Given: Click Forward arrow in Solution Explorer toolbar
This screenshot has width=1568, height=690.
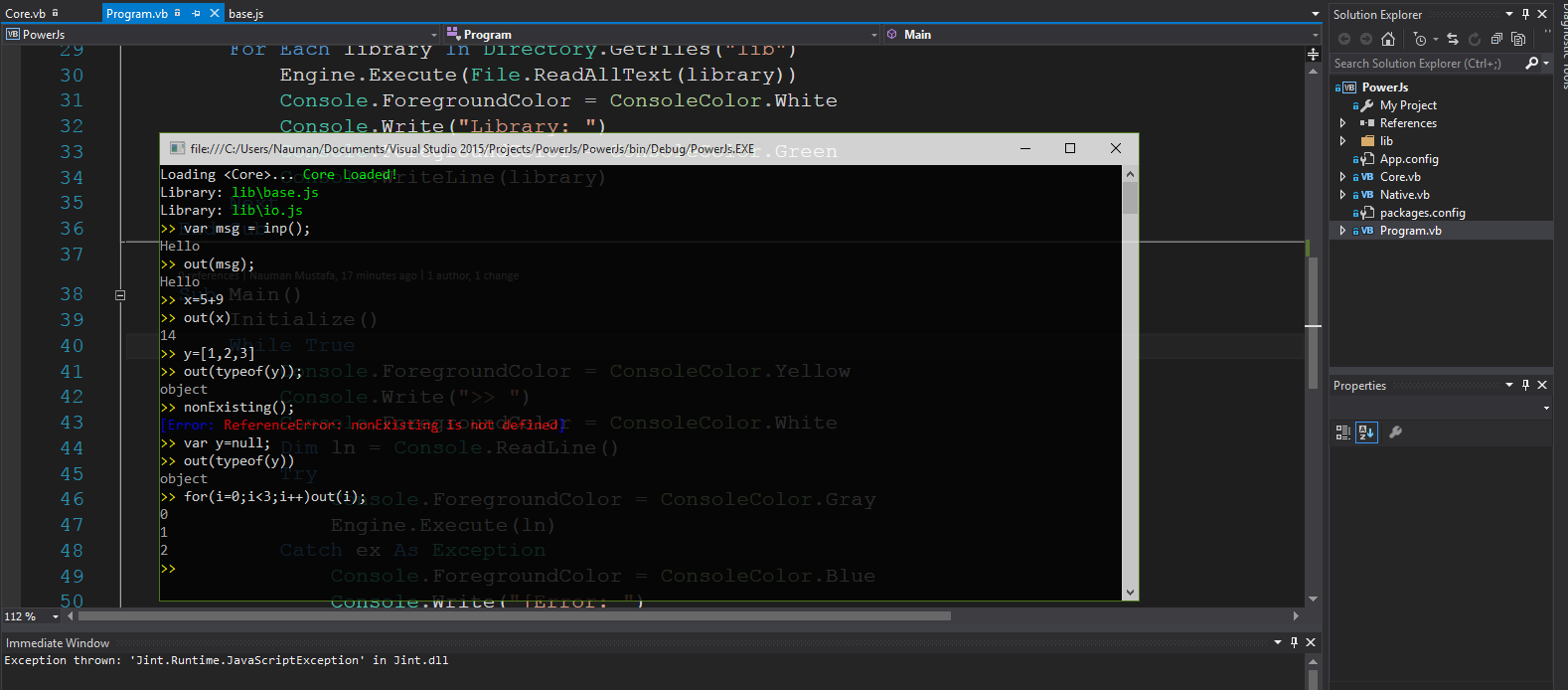Looking at the screenshot, I should click(1366, 39).
